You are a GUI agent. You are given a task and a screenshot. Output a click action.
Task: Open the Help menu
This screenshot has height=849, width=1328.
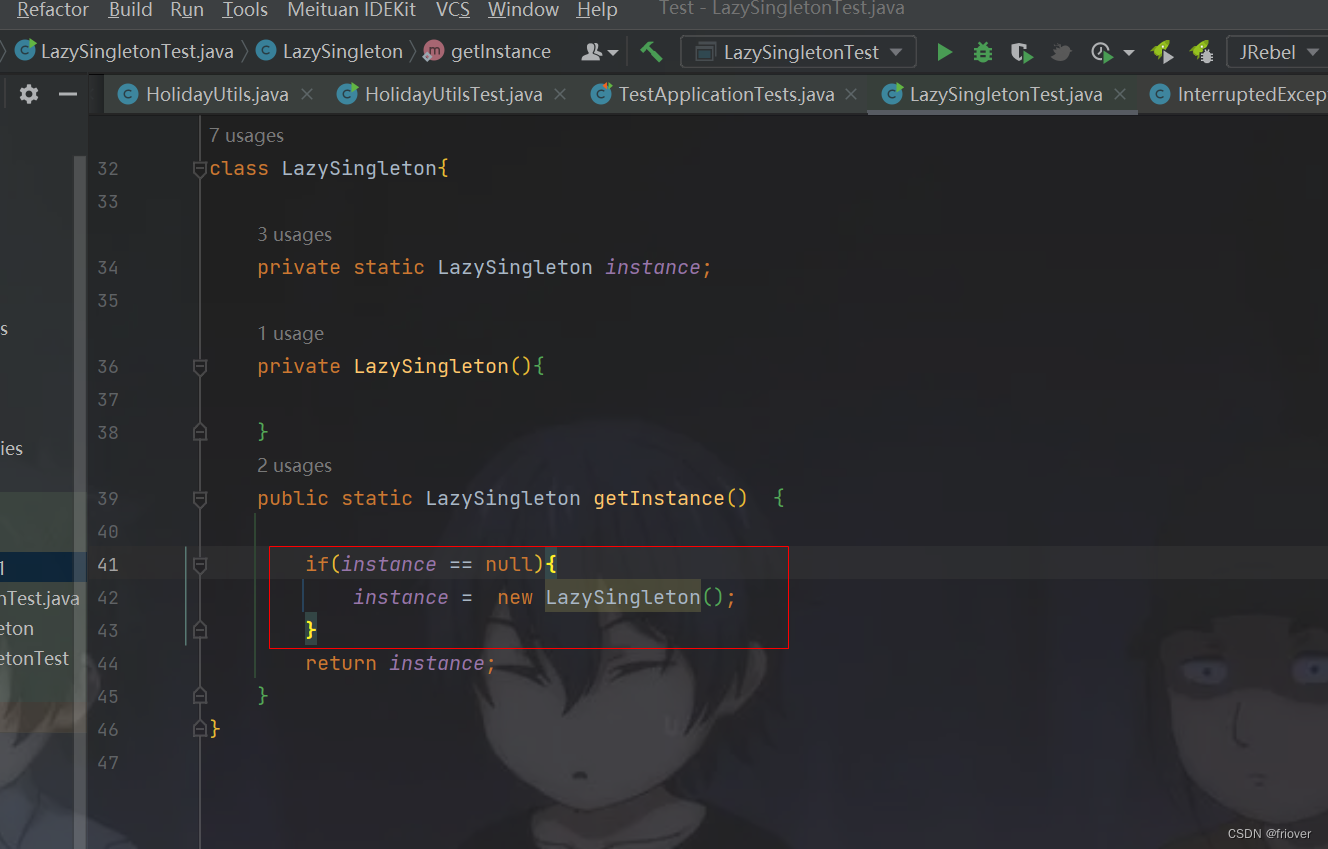597,10
